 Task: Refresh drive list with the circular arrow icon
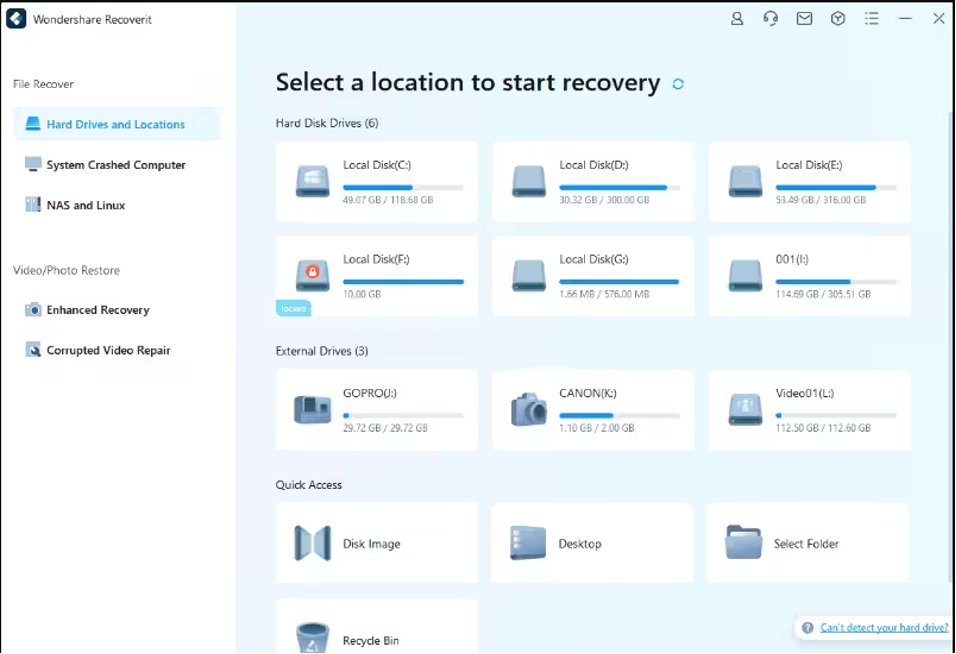pos(678,84)
